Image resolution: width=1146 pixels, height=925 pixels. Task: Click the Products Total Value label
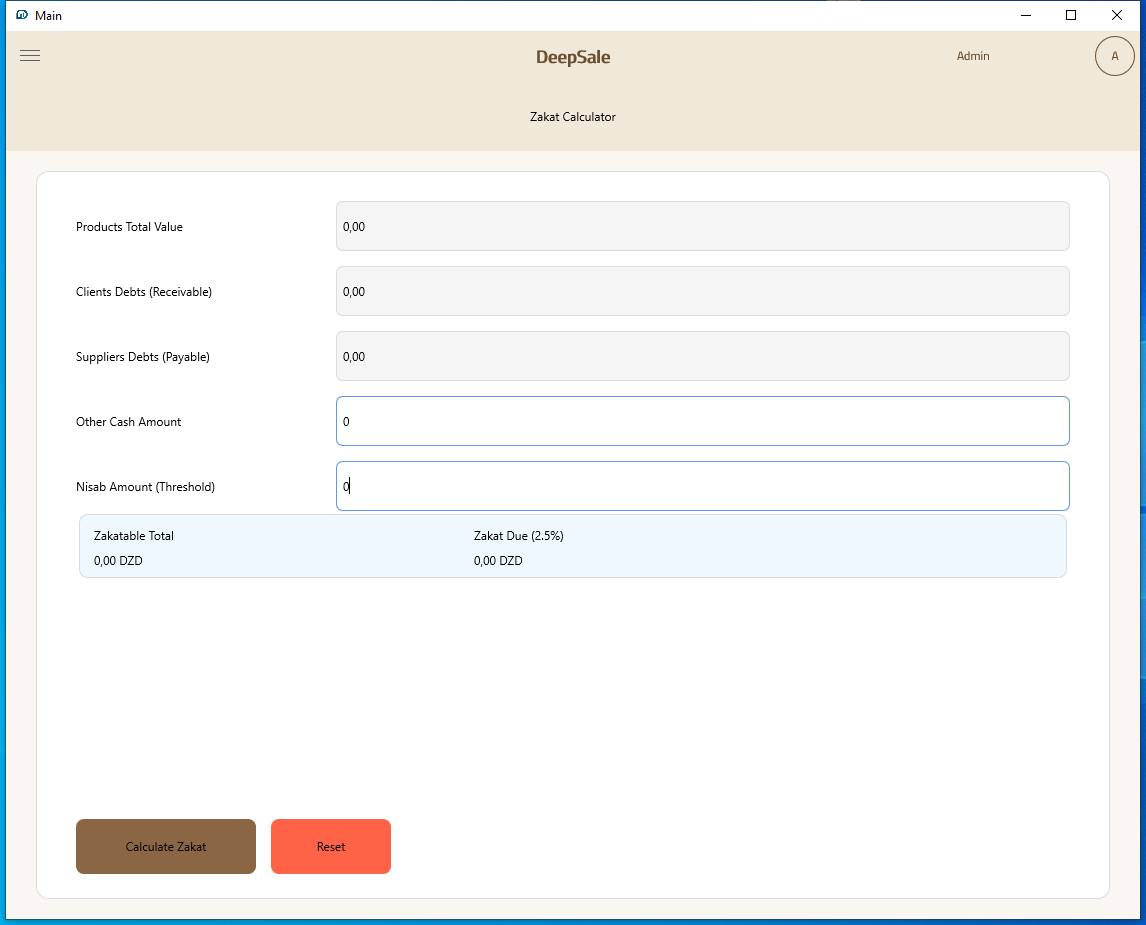point(129,227)
